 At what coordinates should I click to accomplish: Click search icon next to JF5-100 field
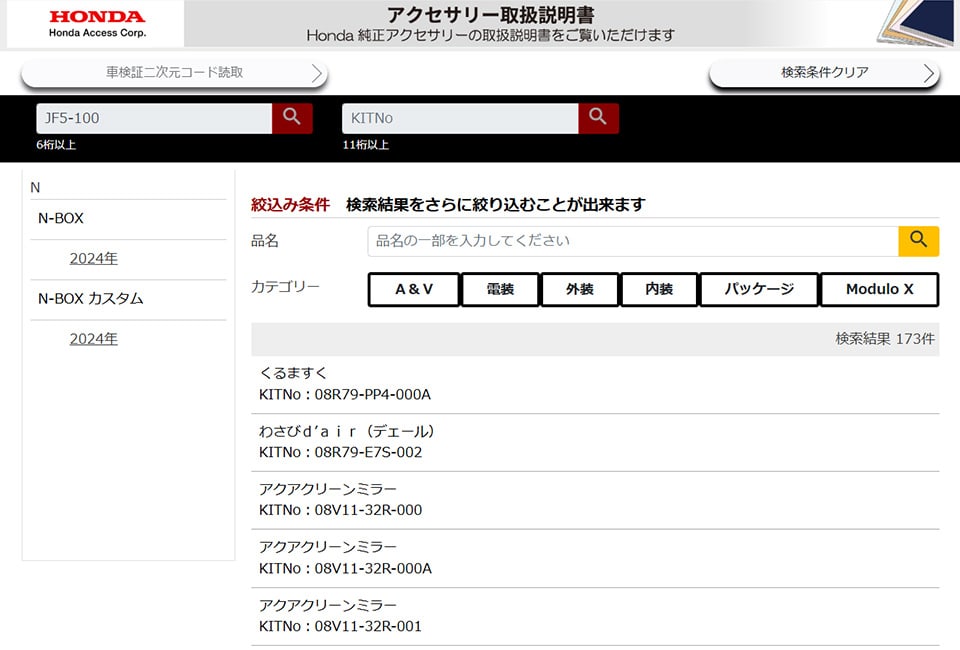tap(292, 118)
